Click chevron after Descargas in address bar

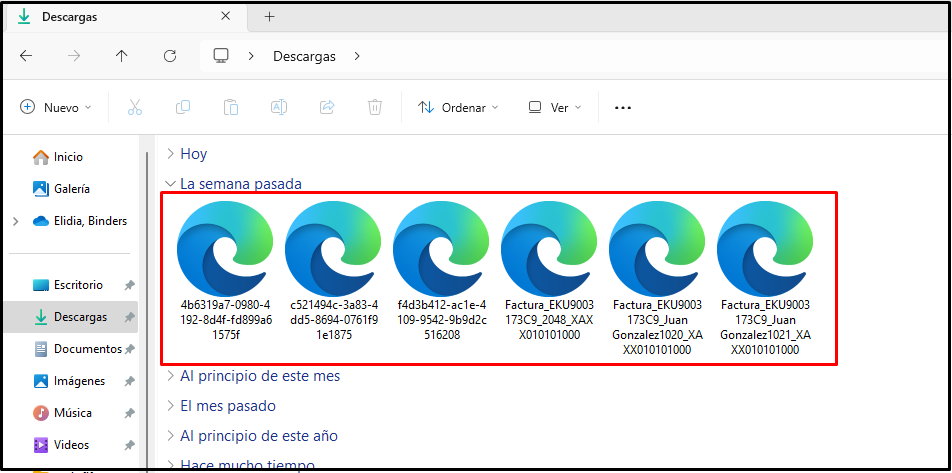coord(357,56)
